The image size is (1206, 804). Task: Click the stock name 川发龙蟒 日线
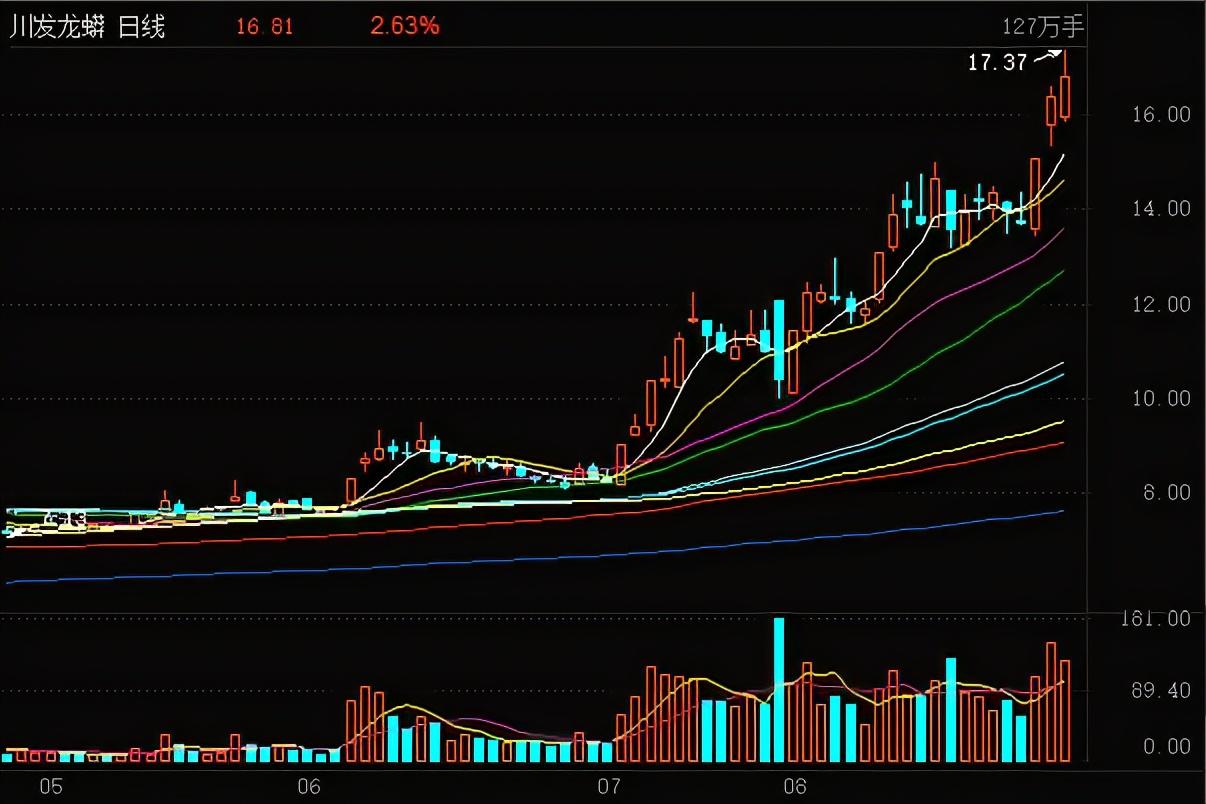87,27
